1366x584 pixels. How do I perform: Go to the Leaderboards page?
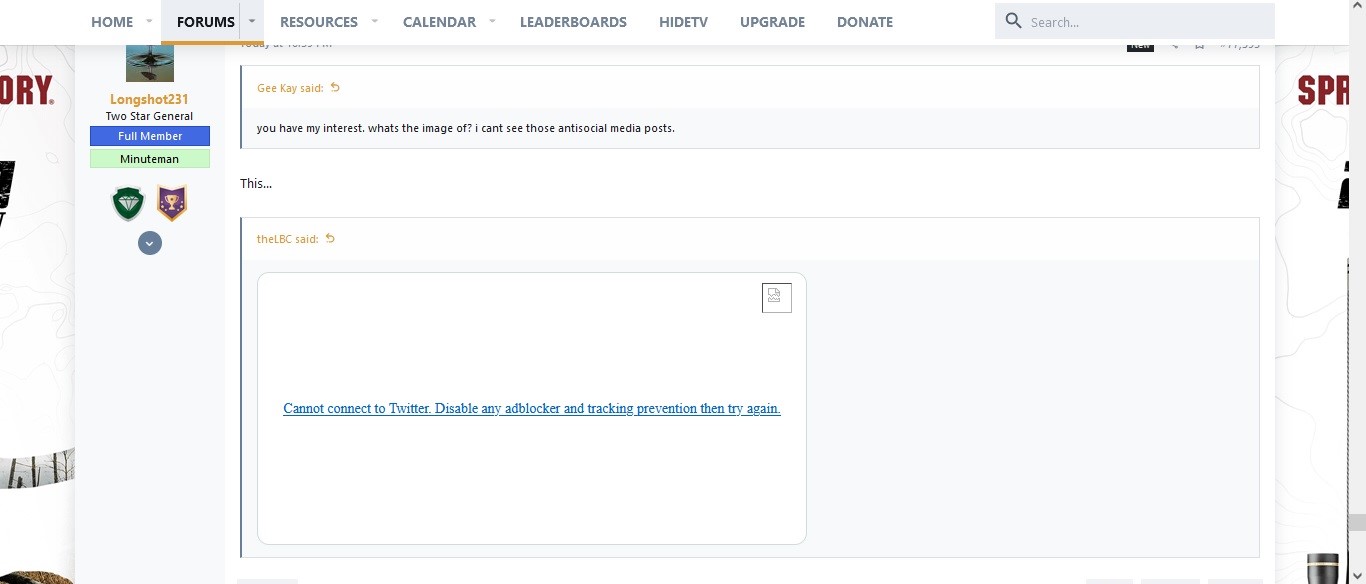pos(573,22)
